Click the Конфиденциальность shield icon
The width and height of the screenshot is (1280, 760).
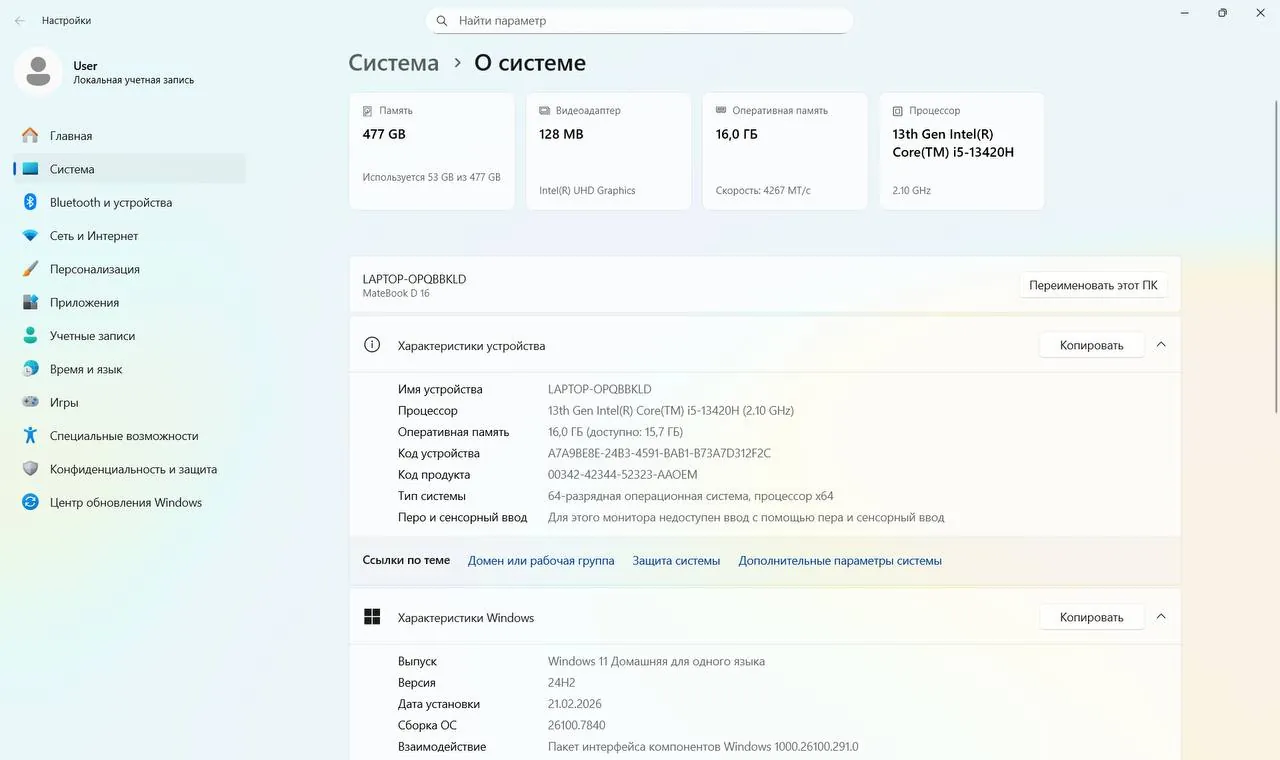tap(30, 469)
